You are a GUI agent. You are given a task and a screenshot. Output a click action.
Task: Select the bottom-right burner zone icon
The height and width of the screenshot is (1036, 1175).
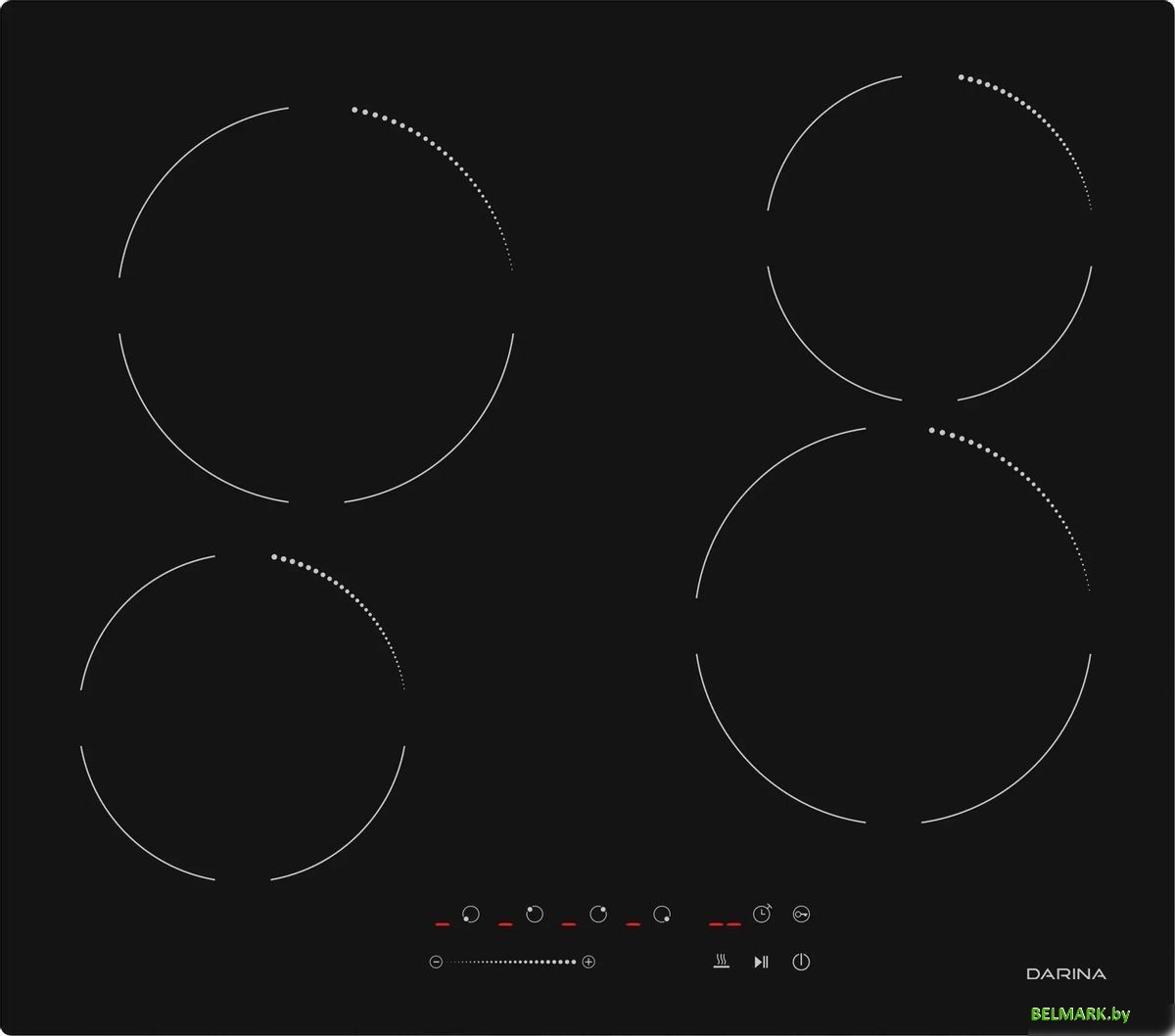coord(663,915)
